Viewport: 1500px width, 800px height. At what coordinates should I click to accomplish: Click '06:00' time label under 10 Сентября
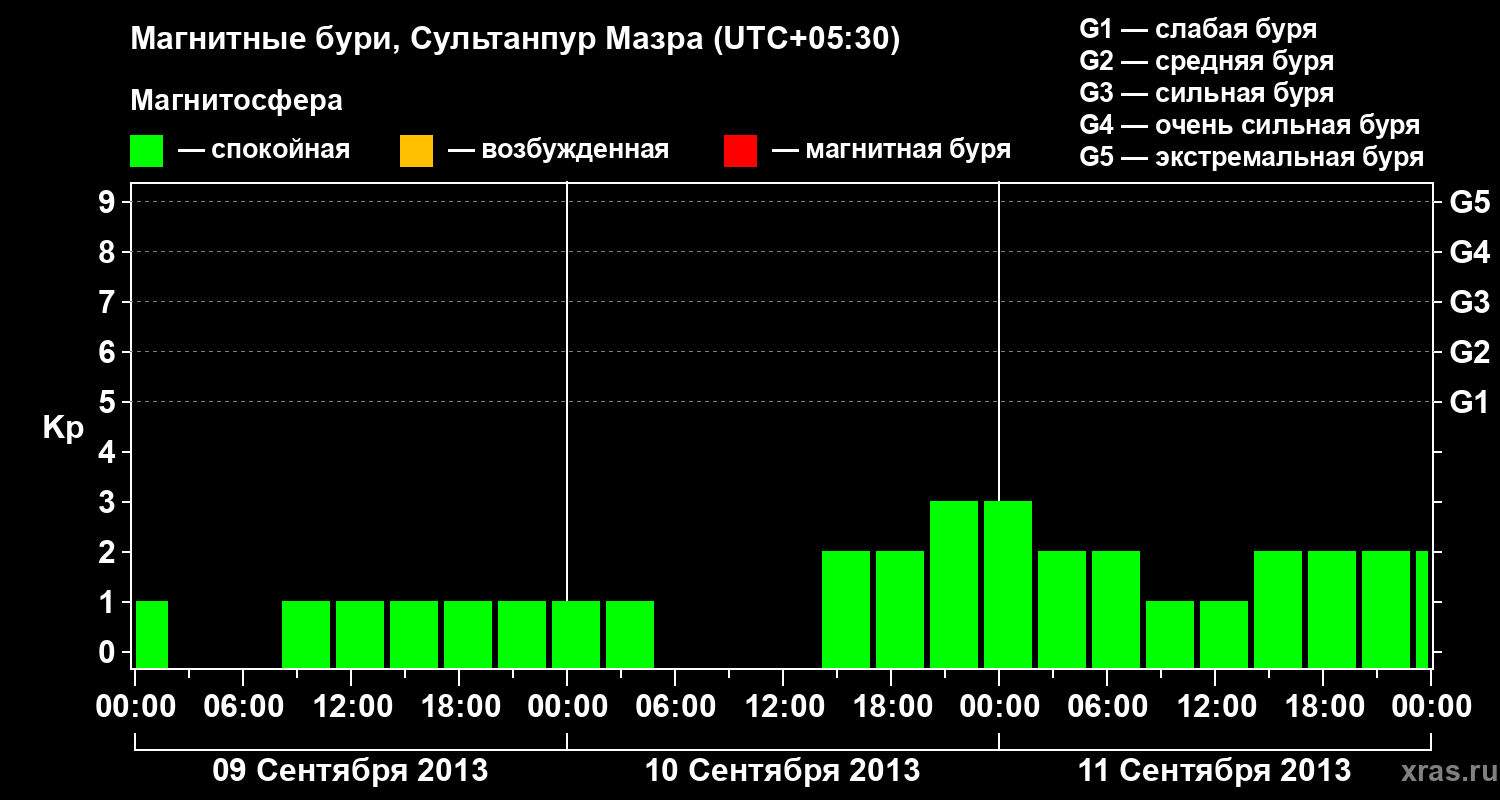click(x=675, y=707)
